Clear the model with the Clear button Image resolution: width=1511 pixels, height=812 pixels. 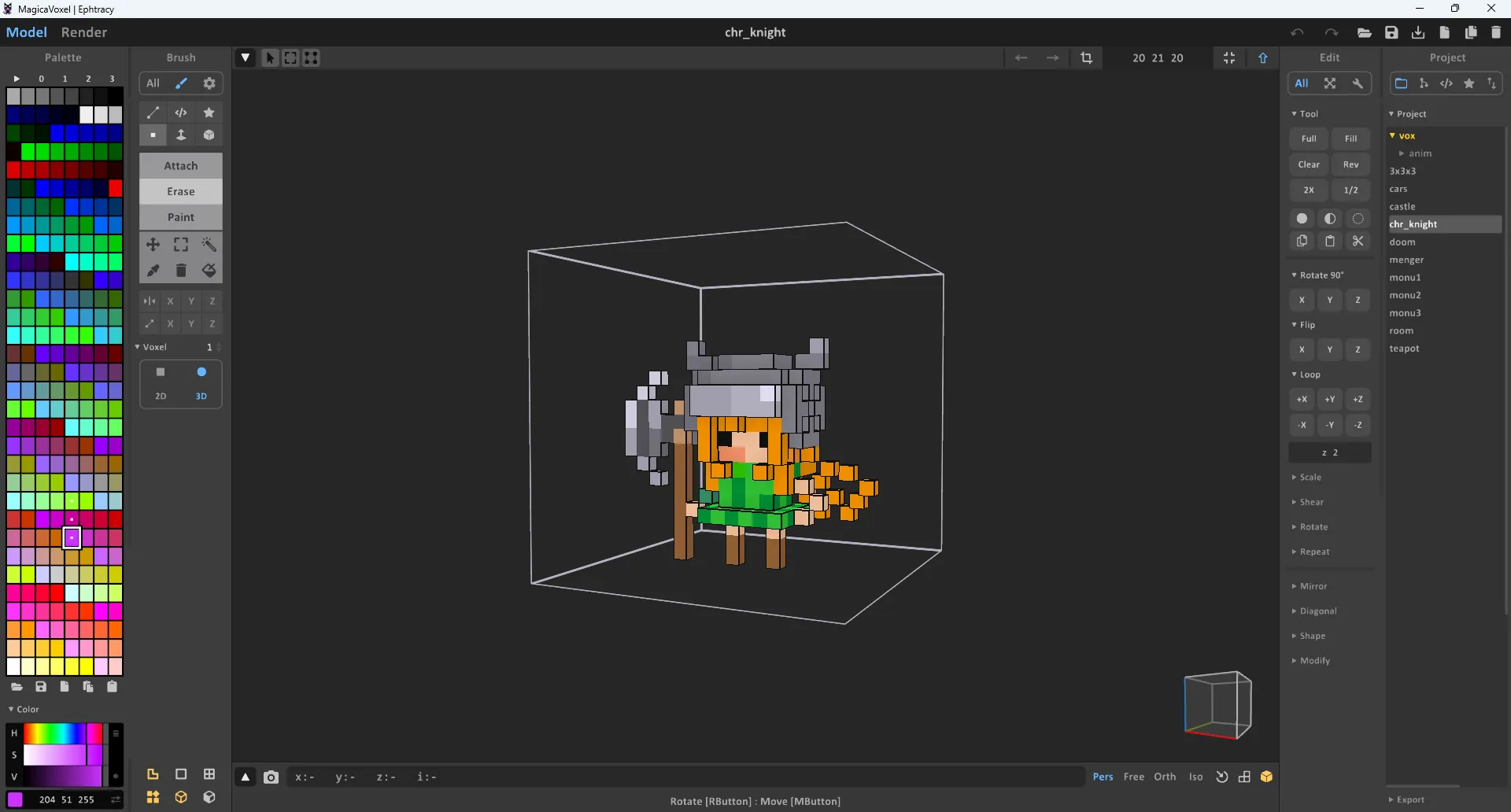(x=1309, y=164)
